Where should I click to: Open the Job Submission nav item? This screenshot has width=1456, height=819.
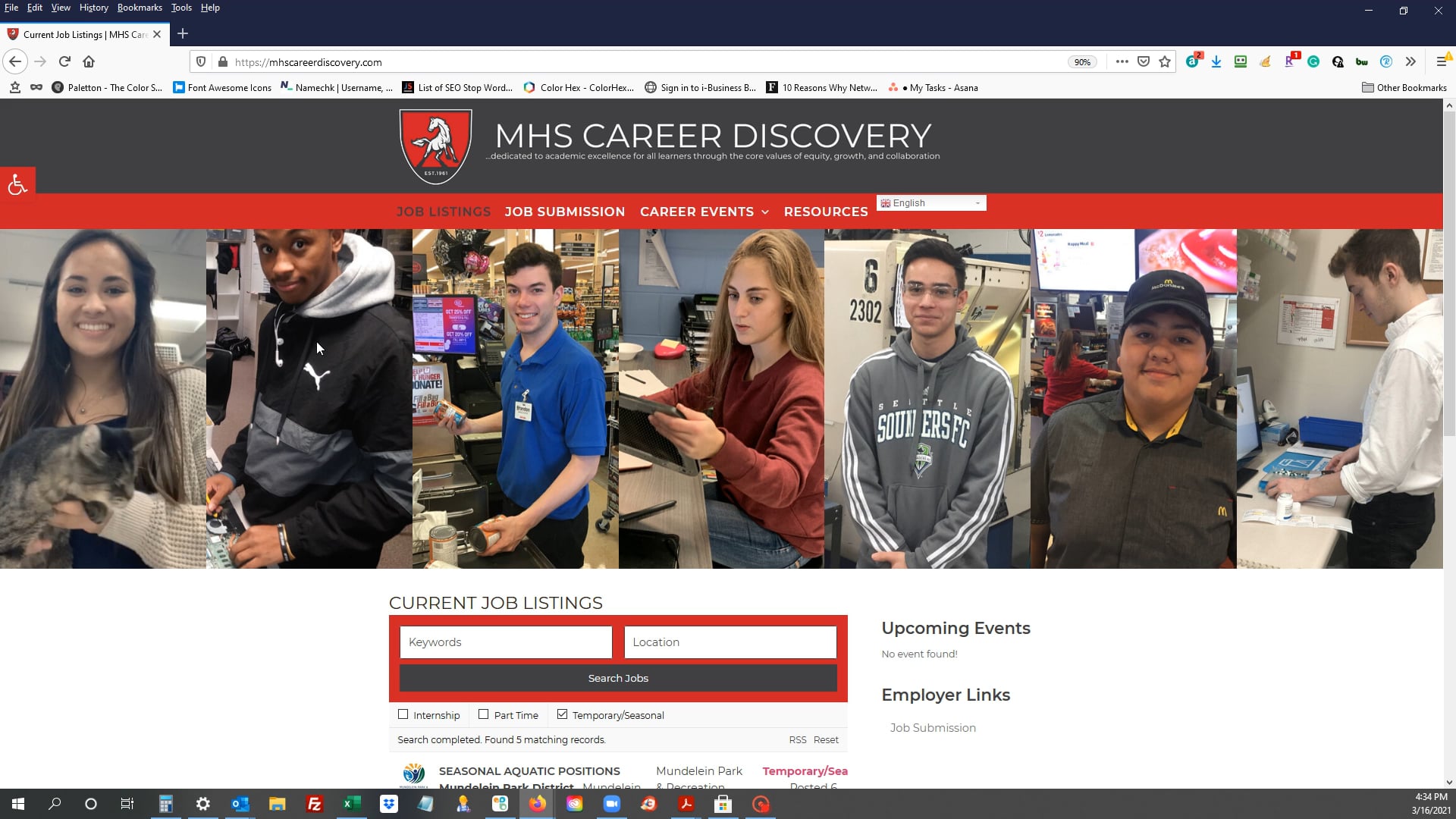[565, 212]
